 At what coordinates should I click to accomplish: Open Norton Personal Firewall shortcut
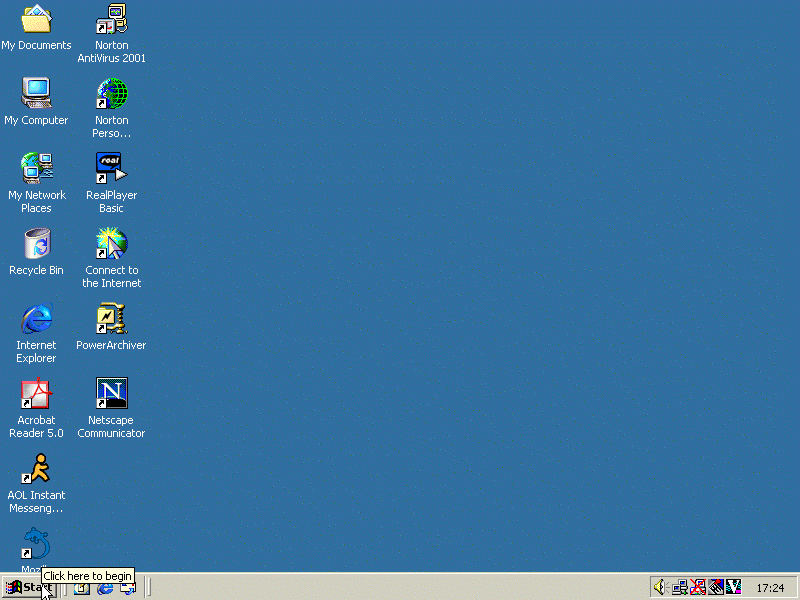tap(111, 94)
